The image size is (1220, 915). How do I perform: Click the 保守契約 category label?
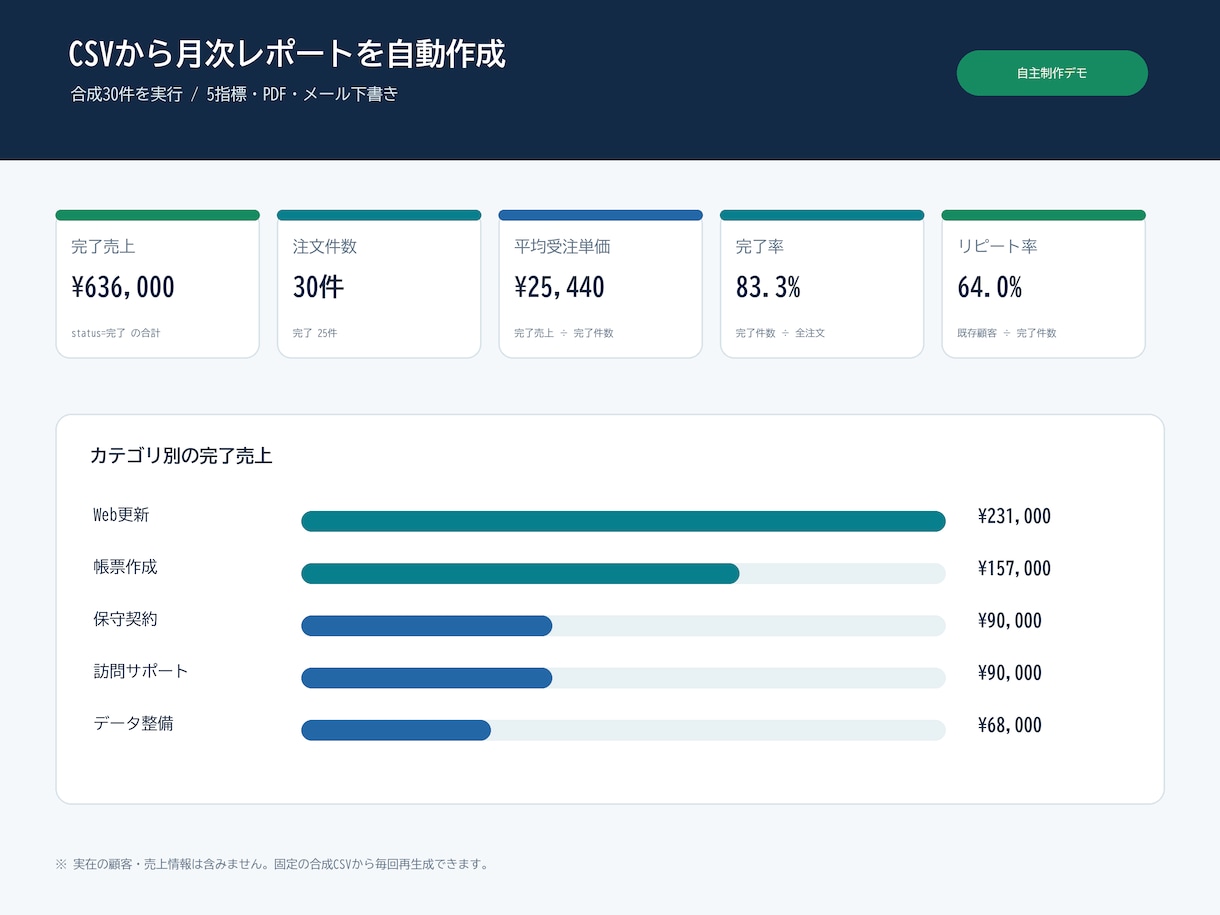pyautogui.click(x=125, y=619)
